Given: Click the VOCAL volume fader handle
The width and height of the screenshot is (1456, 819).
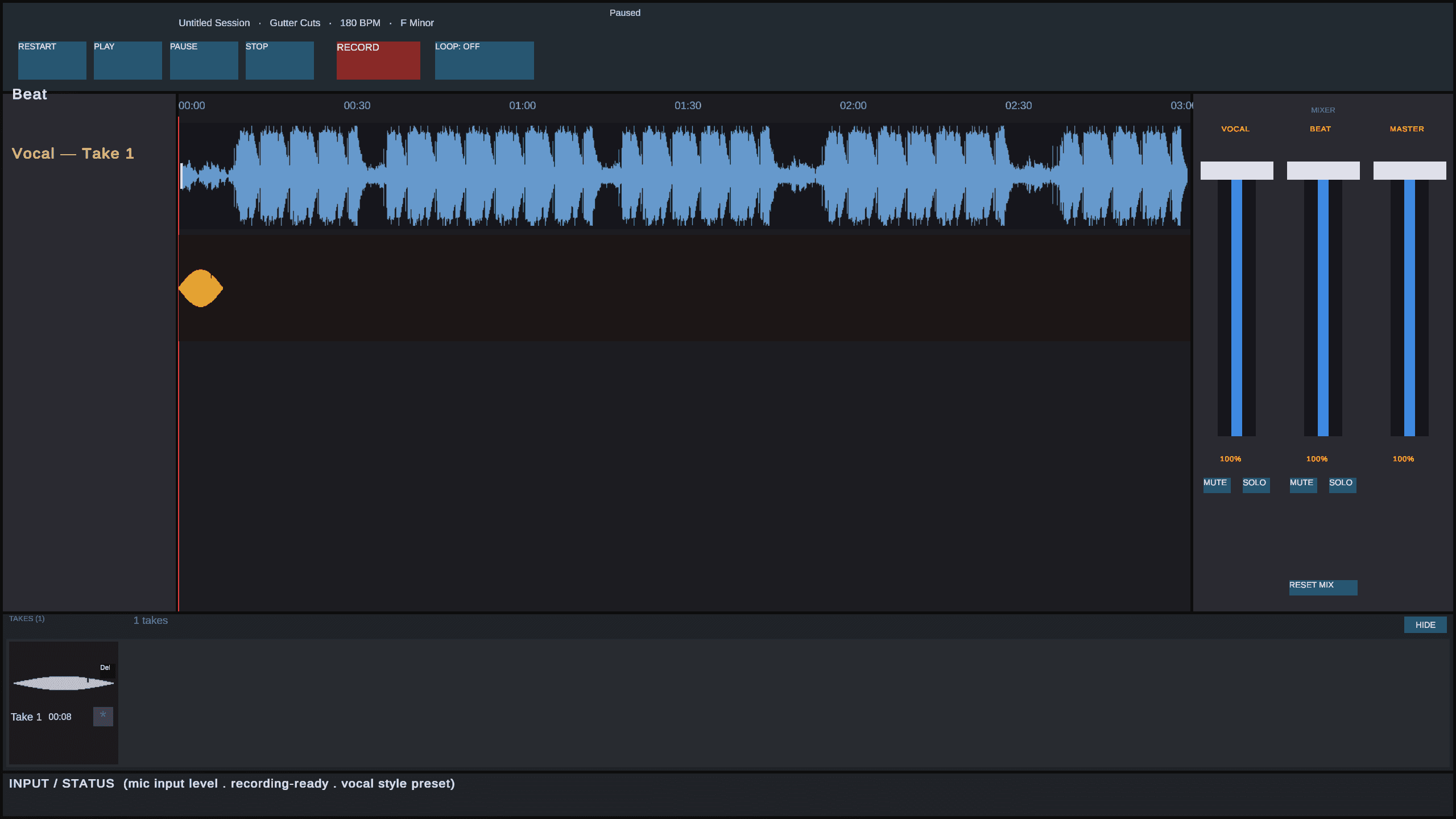Looking at the screenshot, I should coord(1236,171).
